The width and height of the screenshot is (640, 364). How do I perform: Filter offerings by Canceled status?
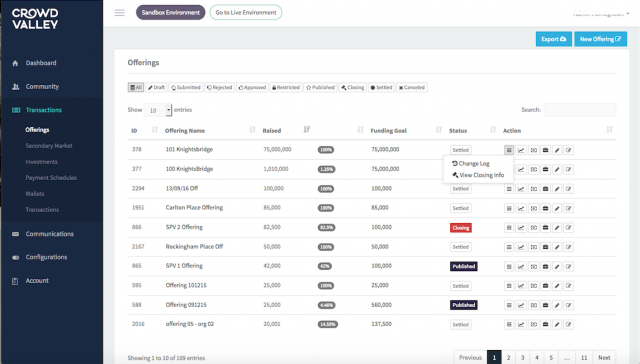point(412,87)
